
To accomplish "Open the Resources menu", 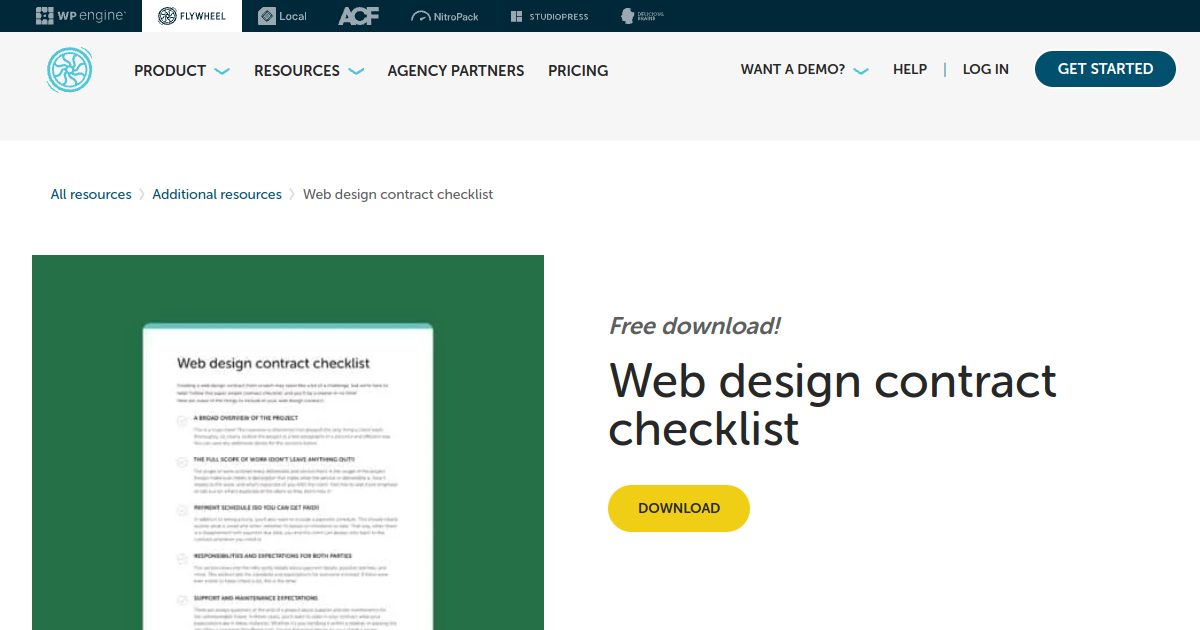I will coord(297,71).
